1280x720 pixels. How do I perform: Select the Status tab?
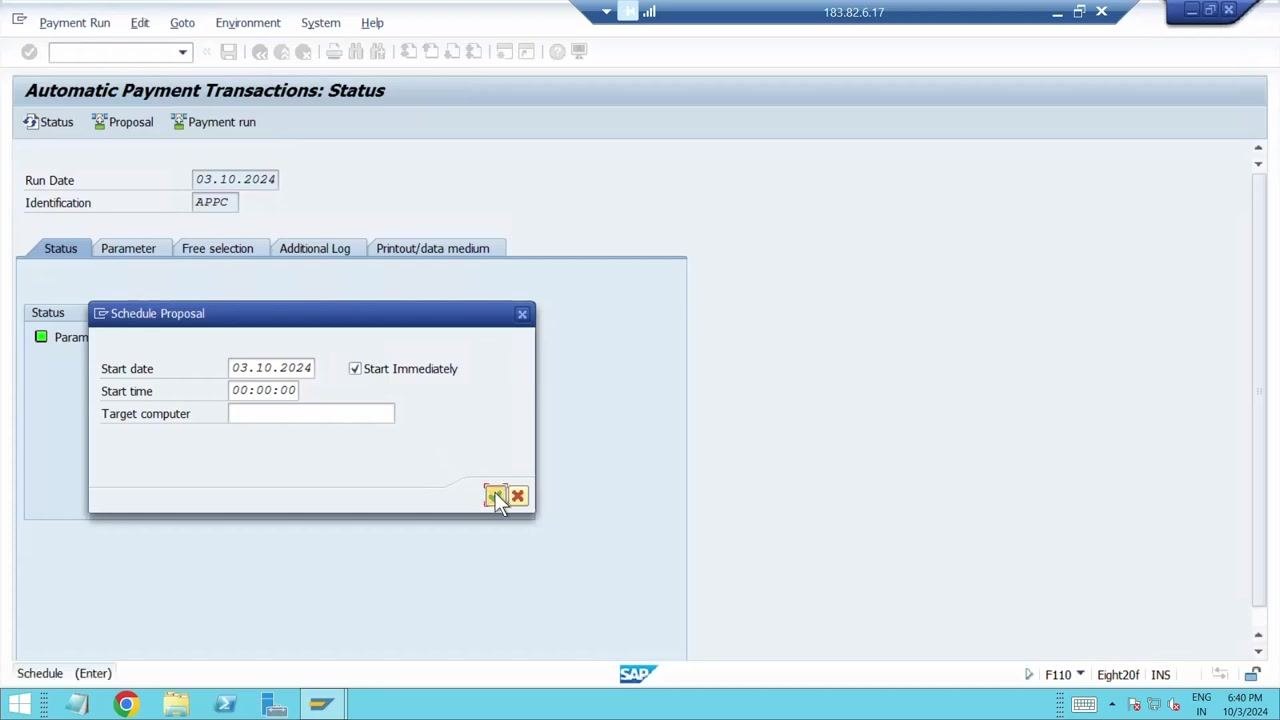[60, 248]
